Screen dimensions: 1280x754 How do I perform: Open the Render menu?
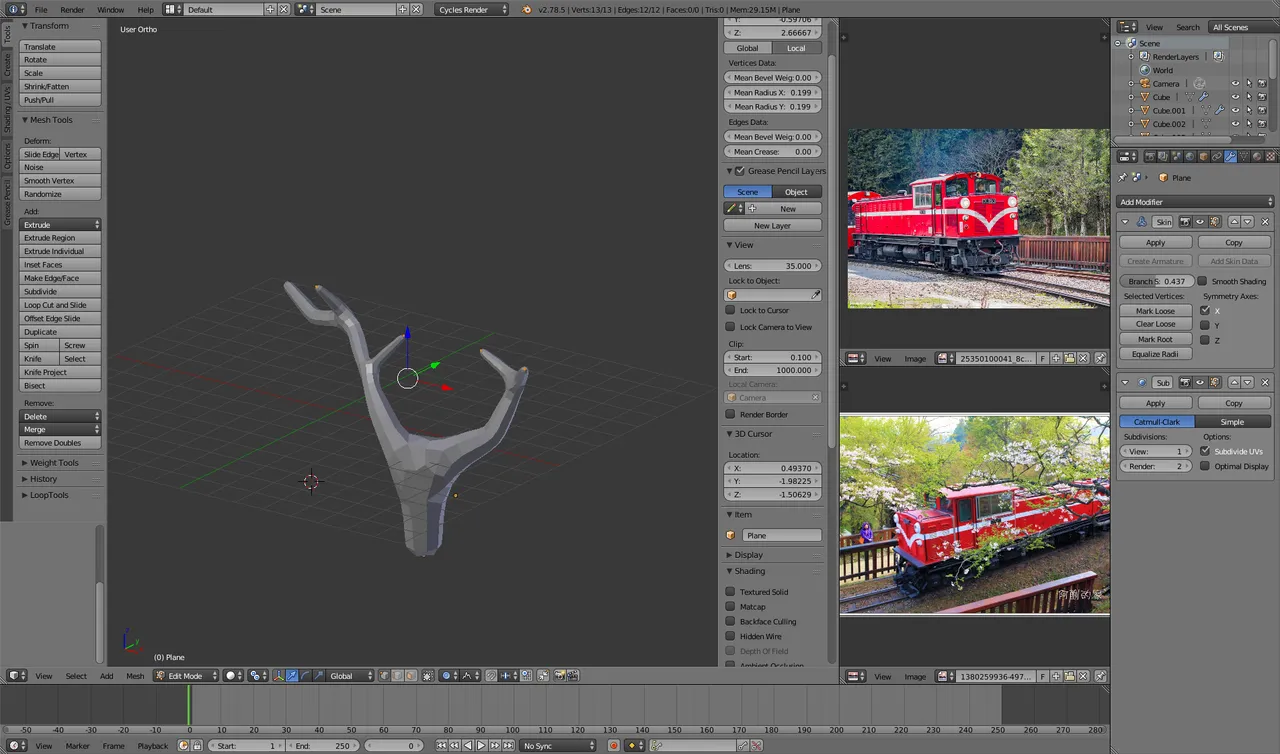point(72,9)
